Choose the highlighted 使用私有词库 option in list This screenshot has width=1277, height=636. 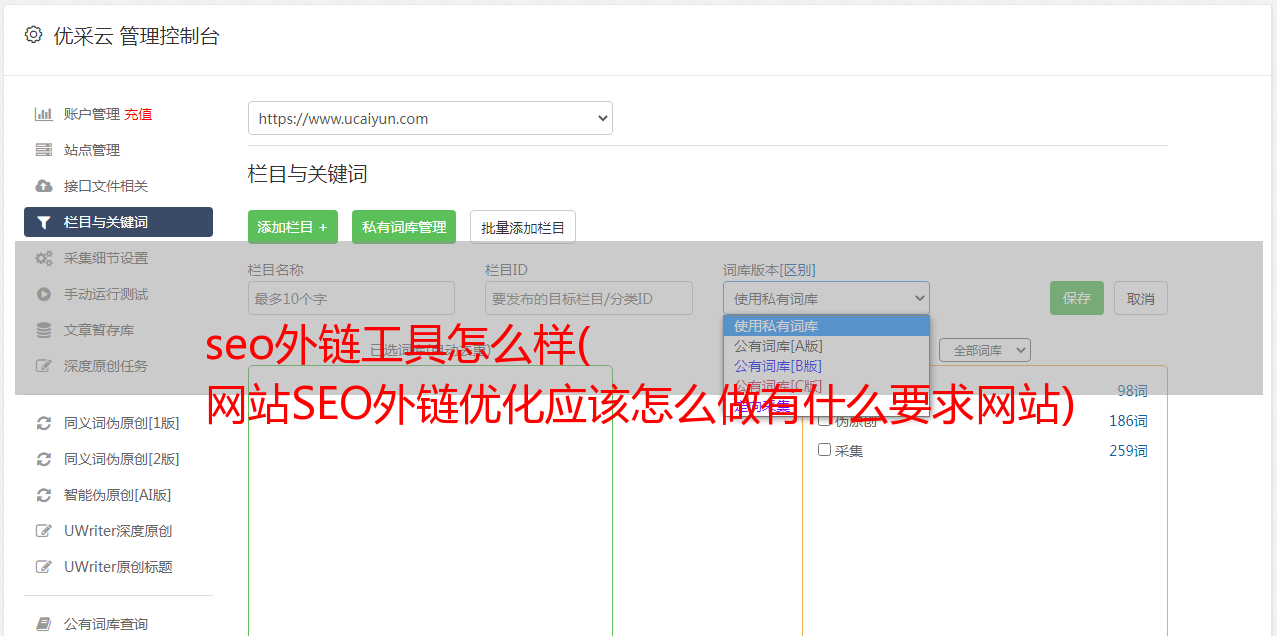(826, 326)
